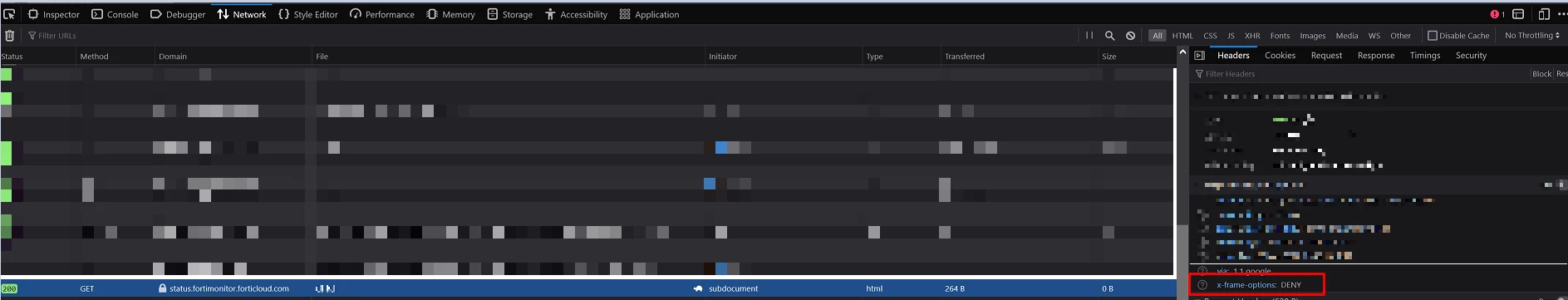This screenshot has height=300, width=1568.
Task: Select the All request type filter
Action: (1158, 36)
